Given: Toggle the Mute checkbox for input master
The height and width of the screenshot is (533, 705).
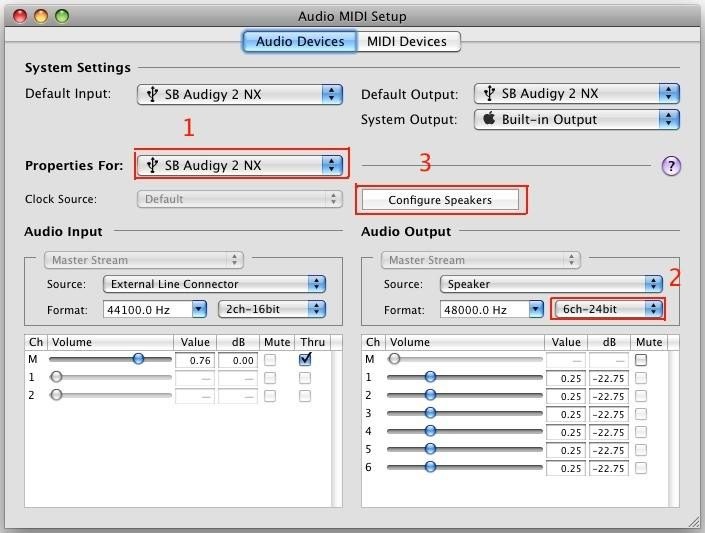Looking at the screenshot, I should pos(270,360).
